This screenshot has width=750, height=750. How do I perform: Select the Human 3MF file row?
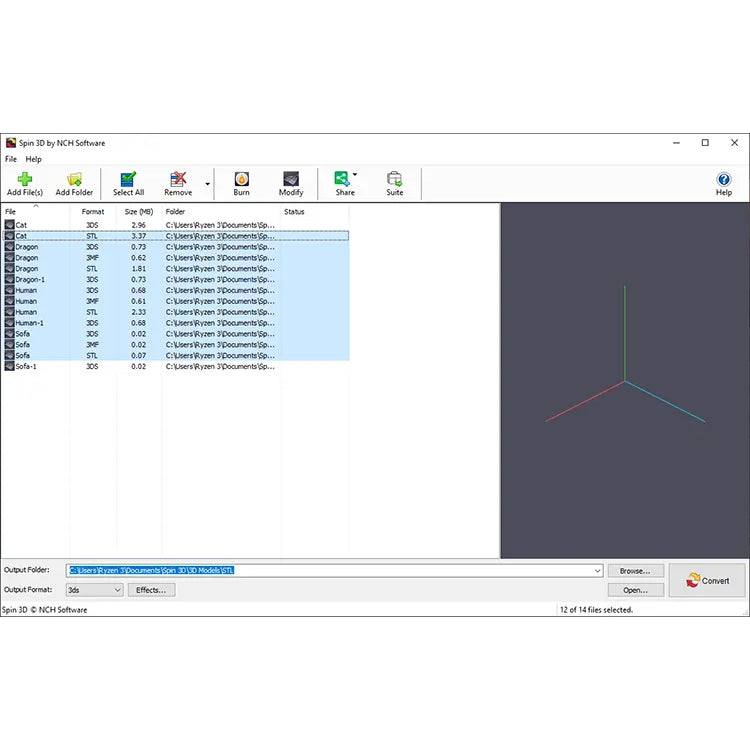[x=176, y=301]
